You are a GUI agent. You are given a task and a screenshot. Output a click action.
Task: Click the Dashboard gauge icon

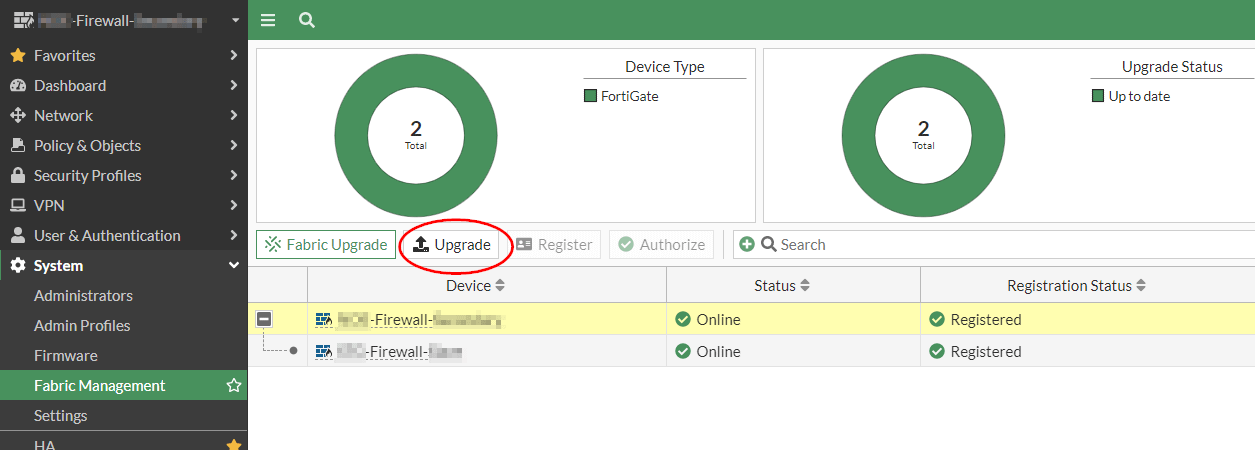[x=17, y=85]
